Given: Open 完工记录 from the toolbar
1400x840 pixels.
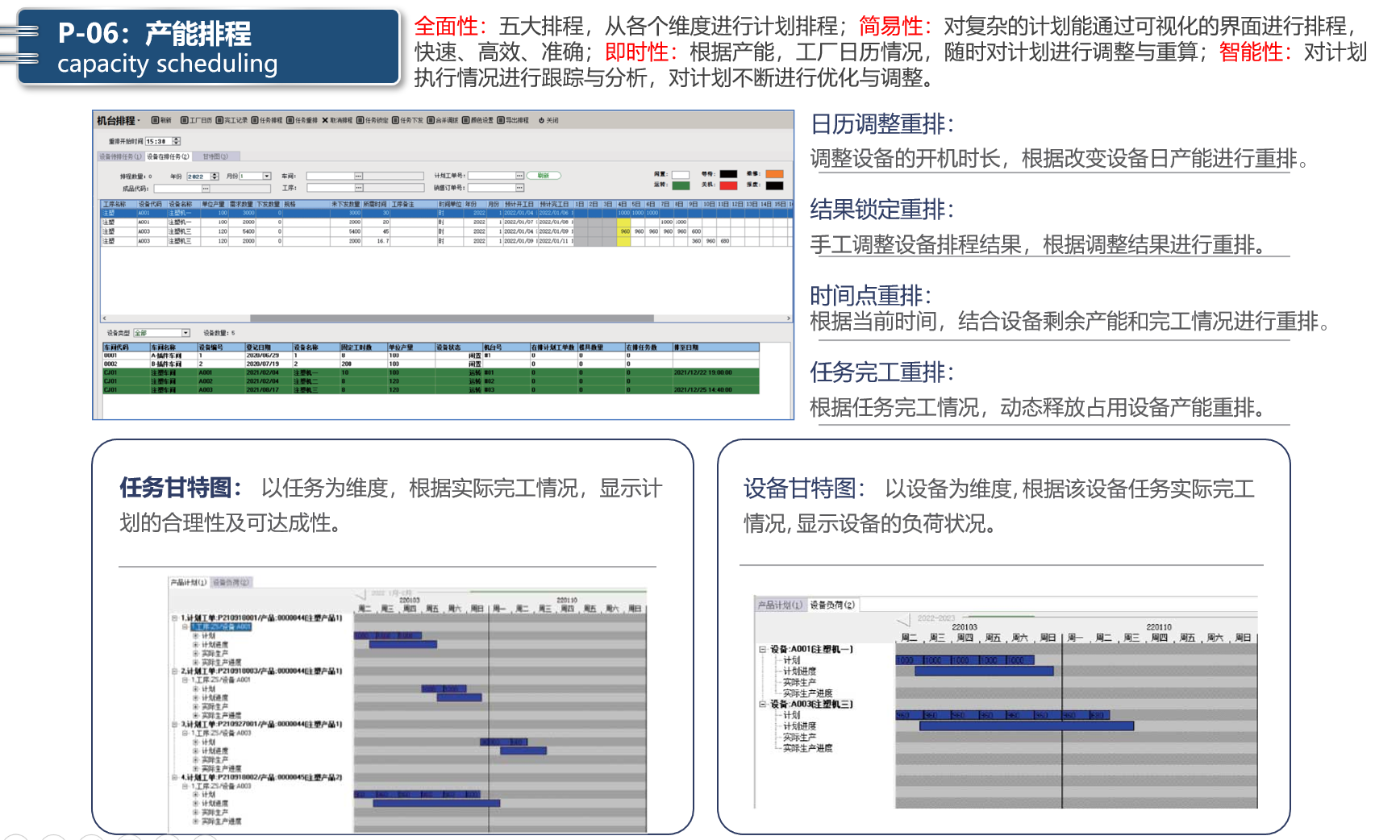Looking at the screenshot, I should coord(219,121).
